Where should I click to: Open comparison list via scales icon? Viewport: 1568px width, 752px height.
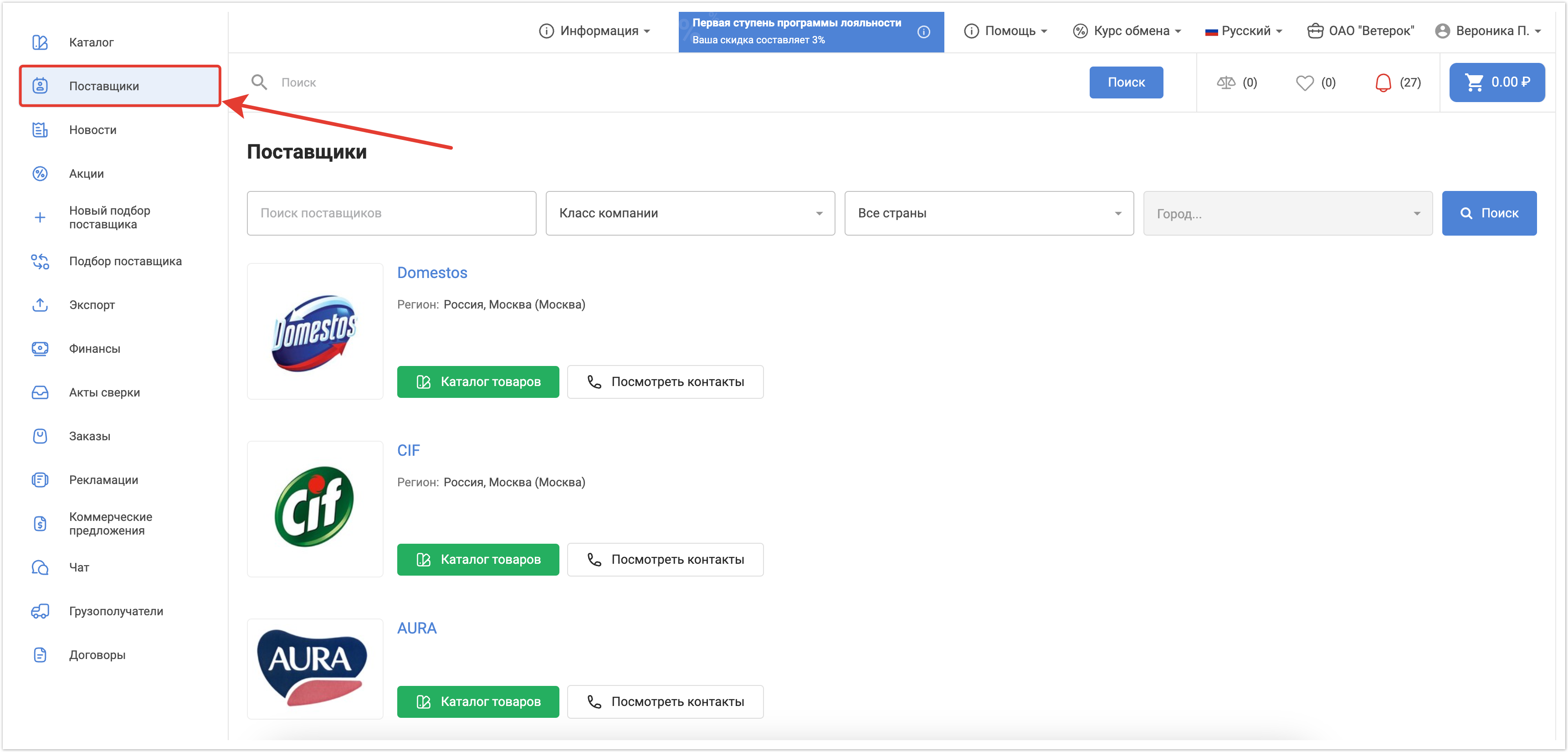[1225, 82]
